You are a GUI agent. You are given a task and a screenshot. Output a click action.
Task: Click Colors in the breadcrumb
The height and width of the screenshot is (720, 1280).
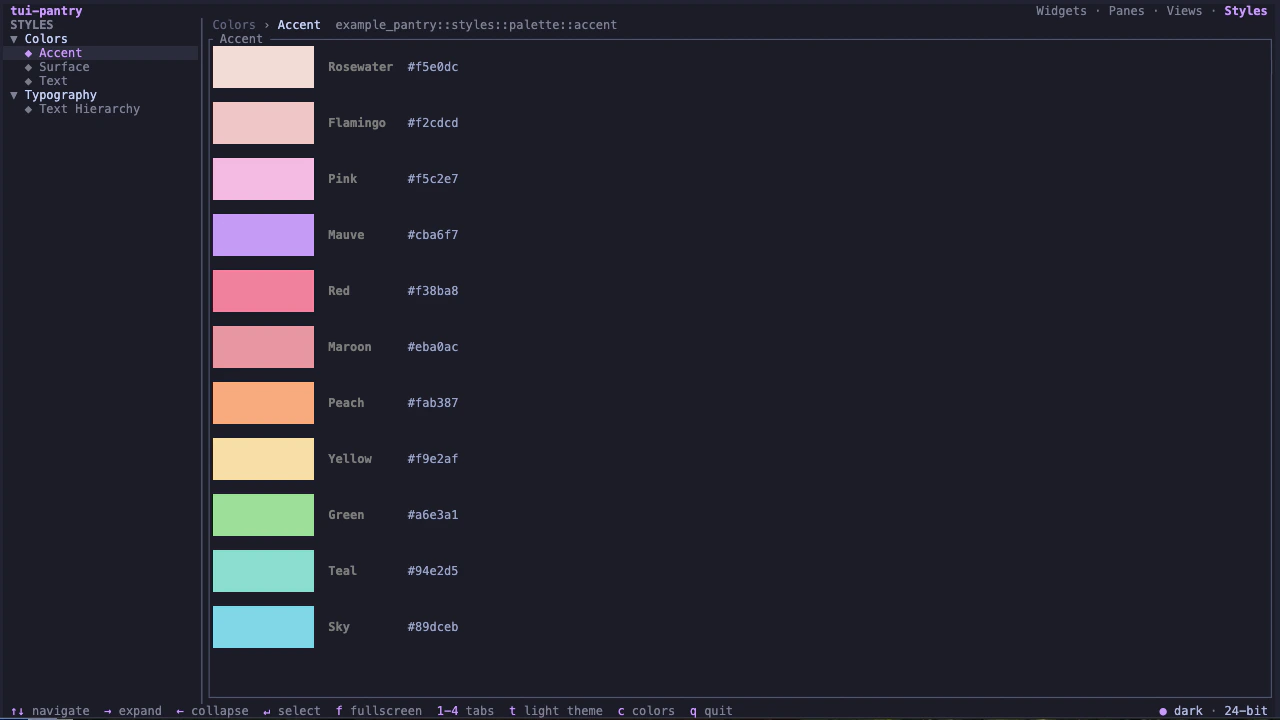pos(234,25)
